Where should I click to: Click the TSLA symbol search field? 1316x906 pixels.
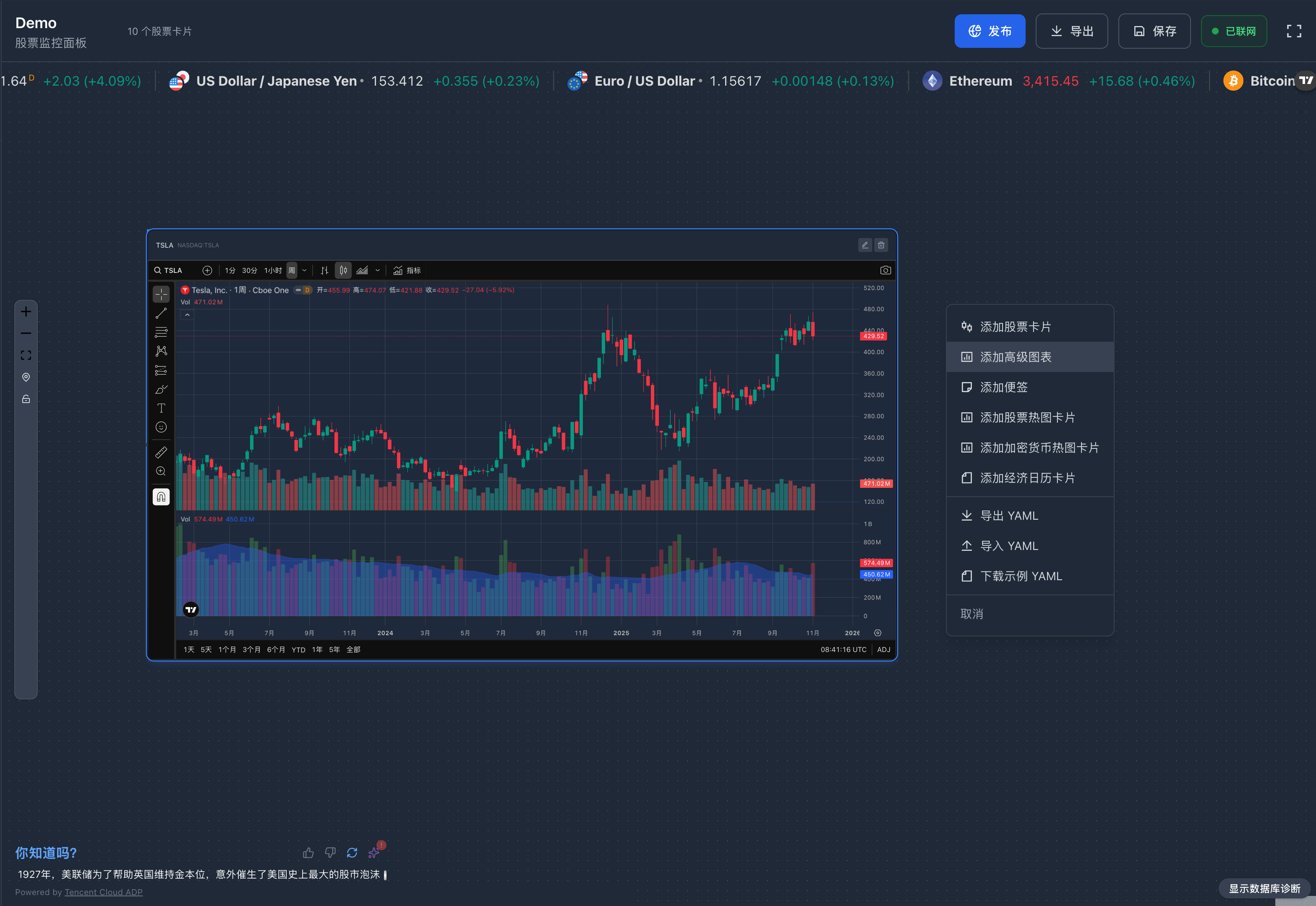point(172,270)
